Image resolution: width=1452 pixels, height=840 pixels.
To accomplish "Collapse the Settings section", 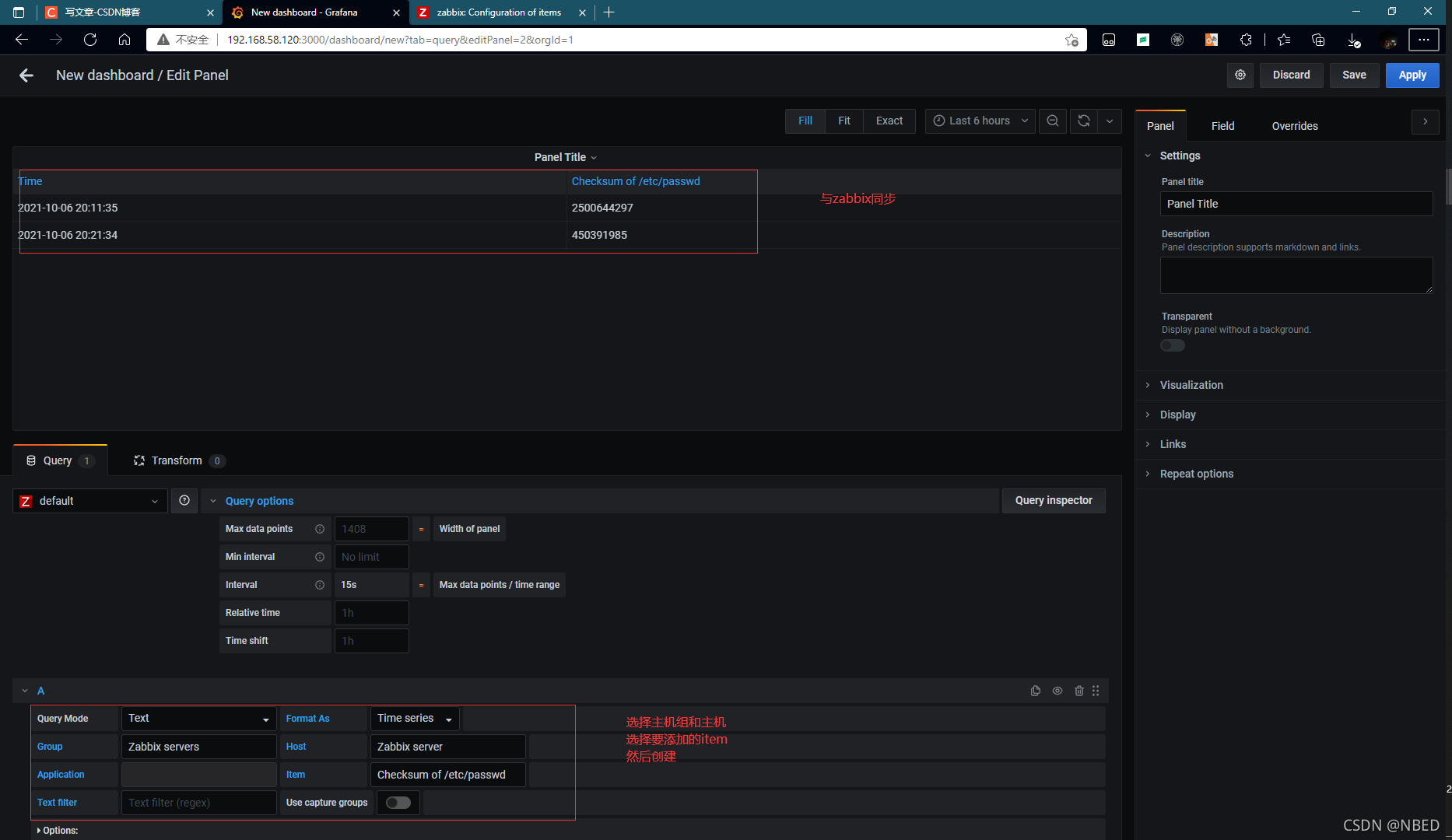I will (x=1180, y=156).
